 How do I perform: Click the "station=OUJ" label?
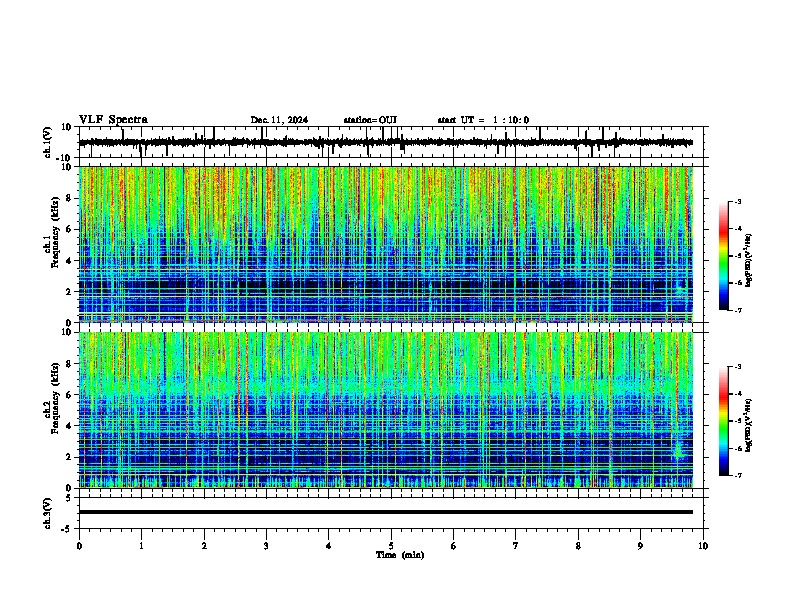click(x=370, y=120)
